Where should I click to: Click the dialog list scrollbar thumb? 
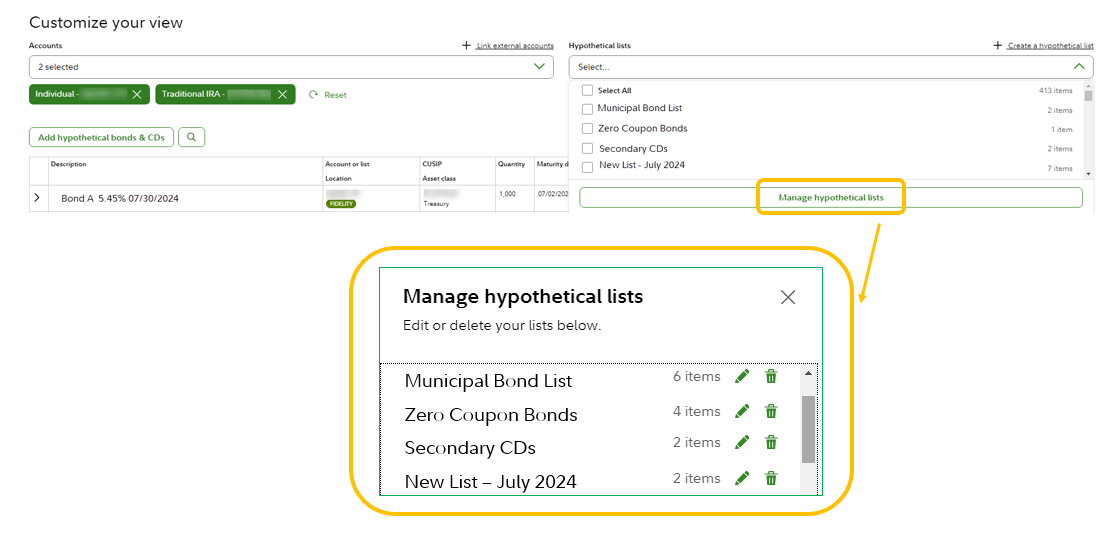point(808,427)
